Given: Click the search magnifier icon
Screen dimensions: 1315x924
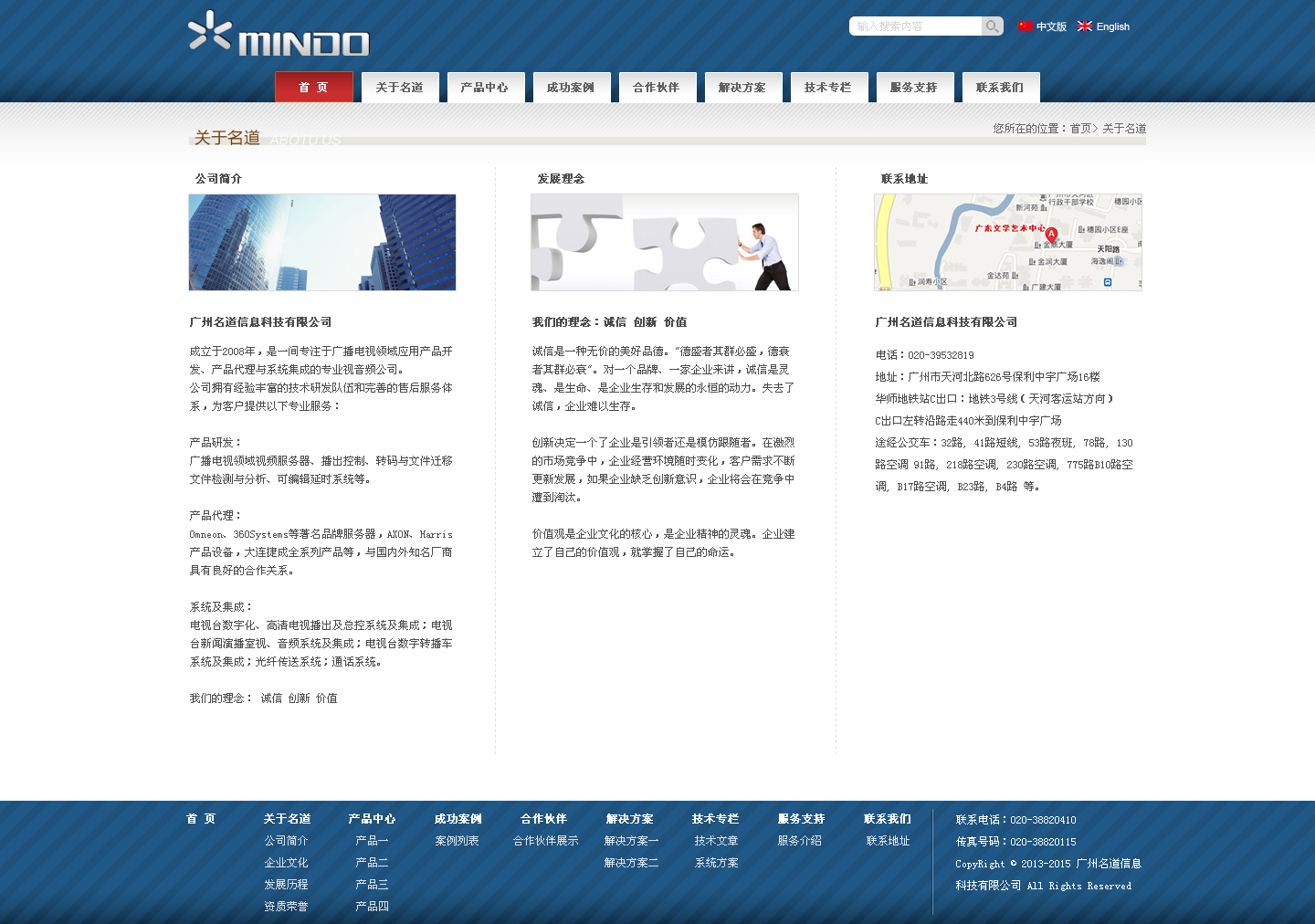Looking at the screenshot, I should click(991, 26).
